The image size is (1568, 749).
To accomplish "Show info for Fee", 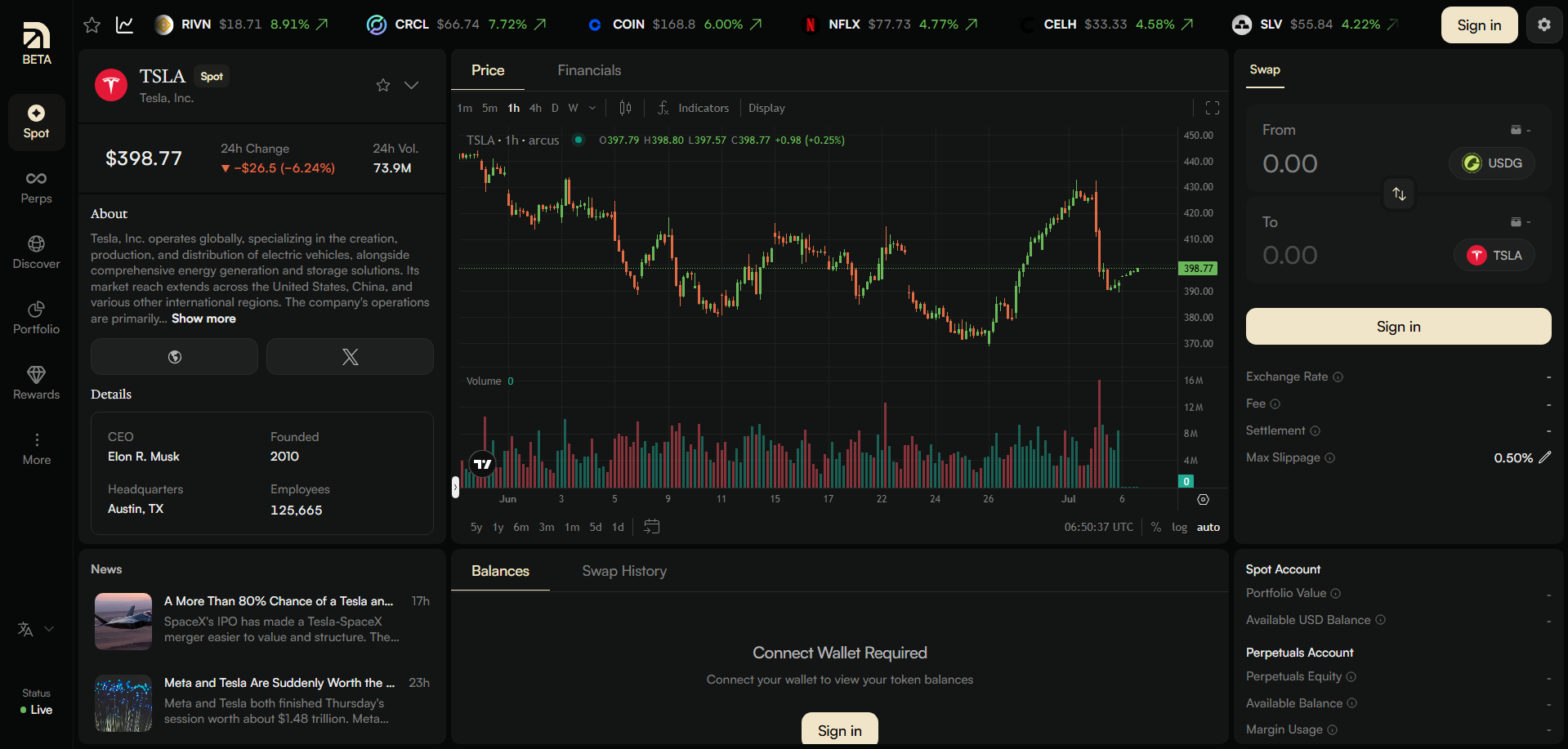I will (1275, 403).
